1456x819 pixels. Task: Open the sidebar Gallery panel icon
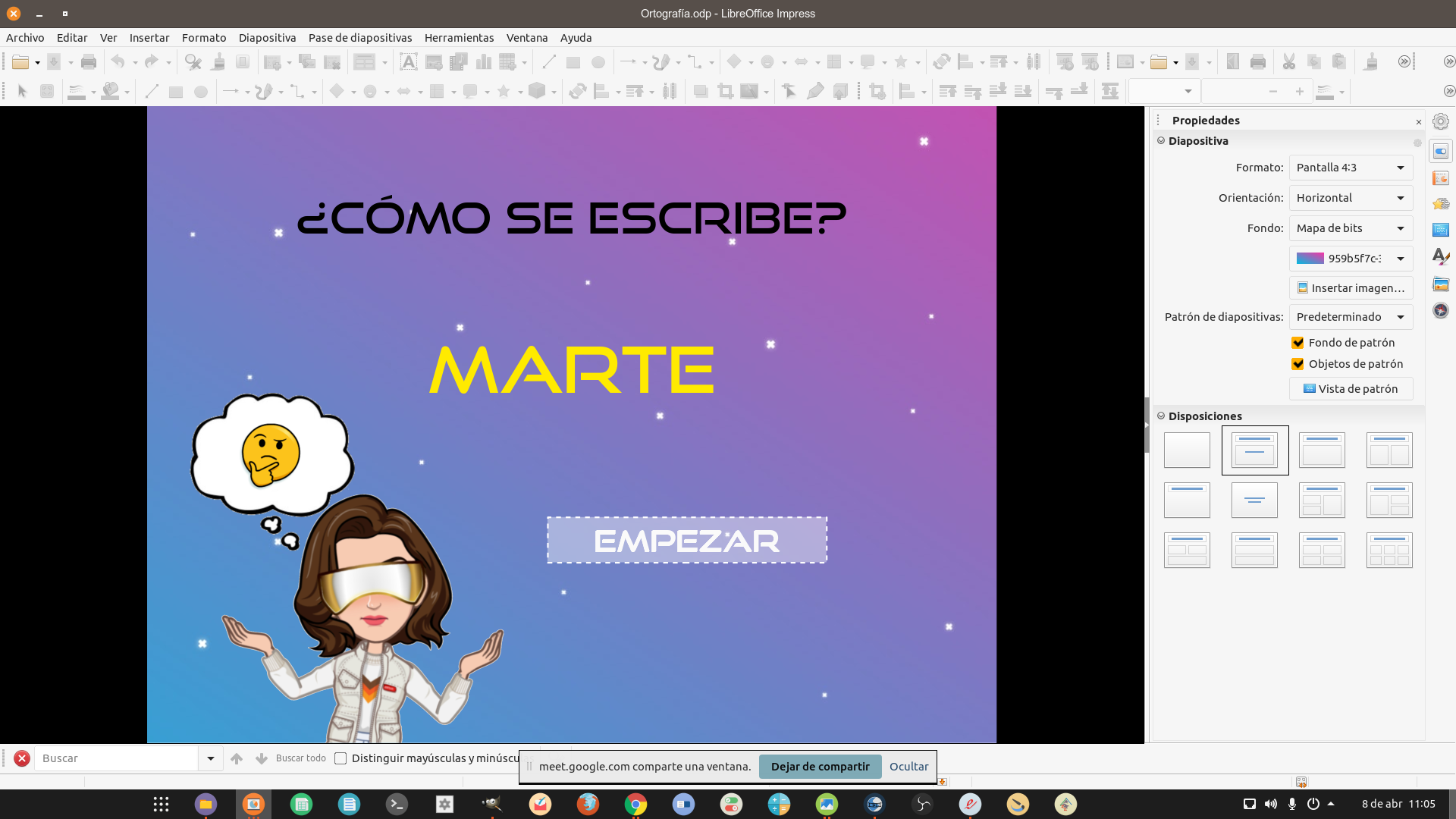pos(1441,284)
